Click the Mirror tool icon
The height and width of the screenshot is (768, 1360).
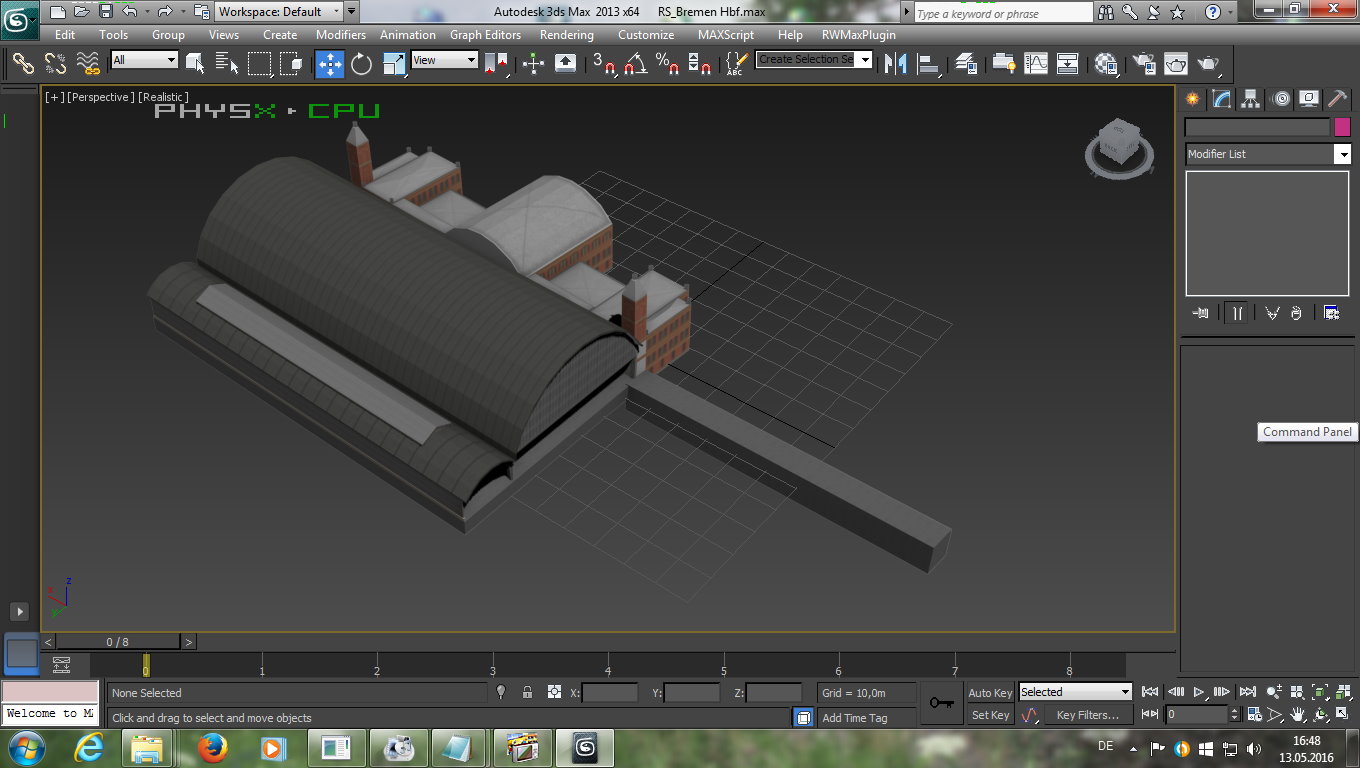coord(895,64)
